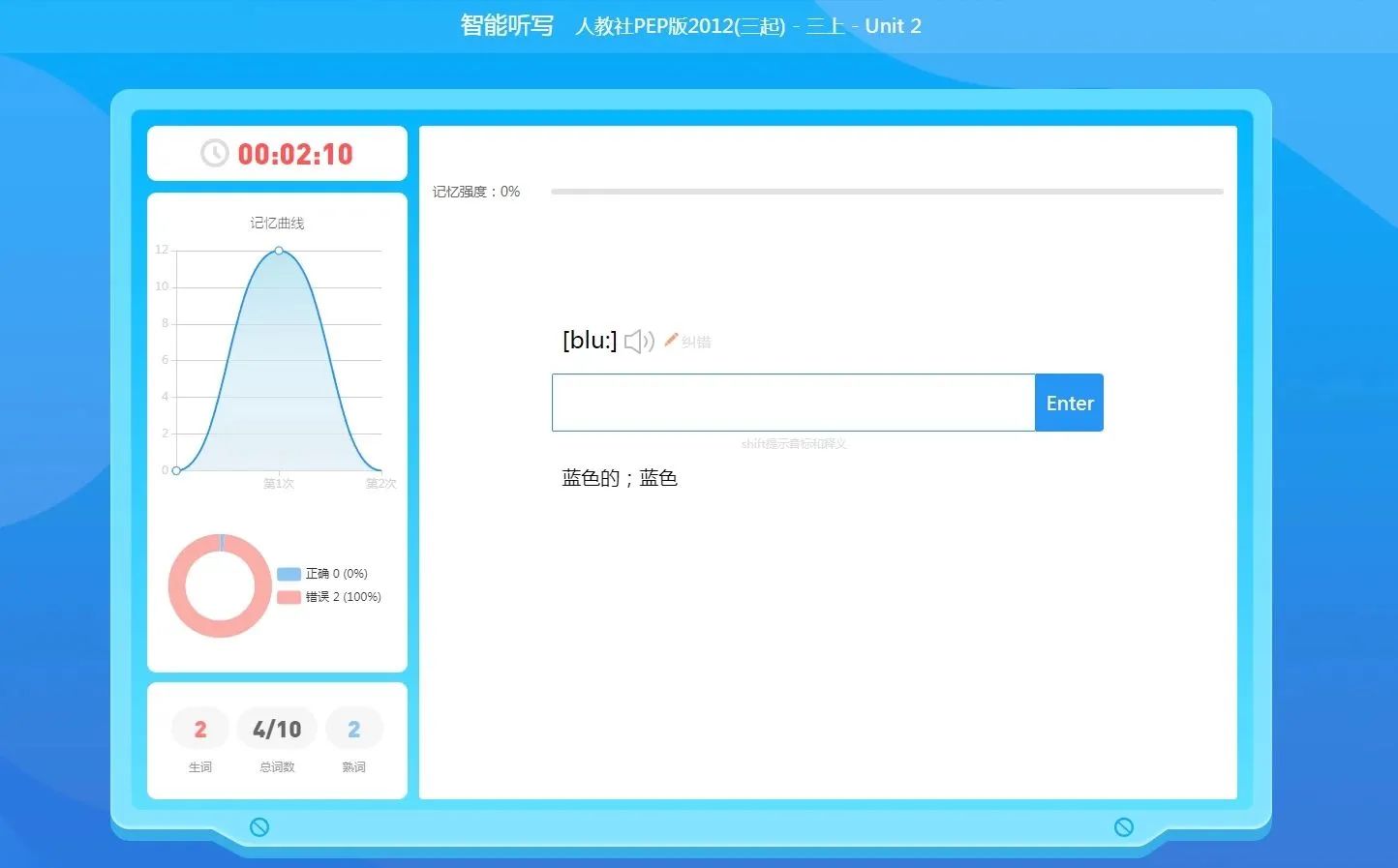Image resolution: width=1398 pixels, height=868 pixels.
Task: Click the shift hint text below input
Action: pyautogui.click(x=794, y=443)
